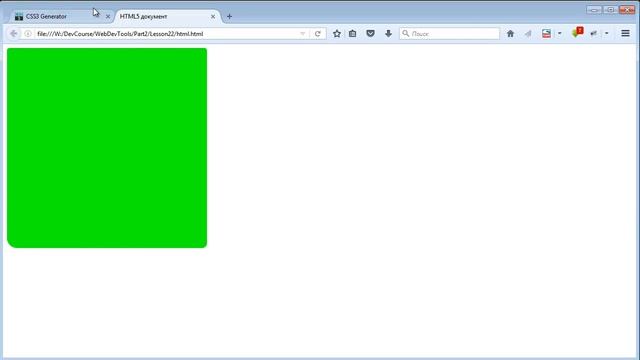Open a new tab with plus button
Viewport: 640px width, 360px height.
pos(229,17)
